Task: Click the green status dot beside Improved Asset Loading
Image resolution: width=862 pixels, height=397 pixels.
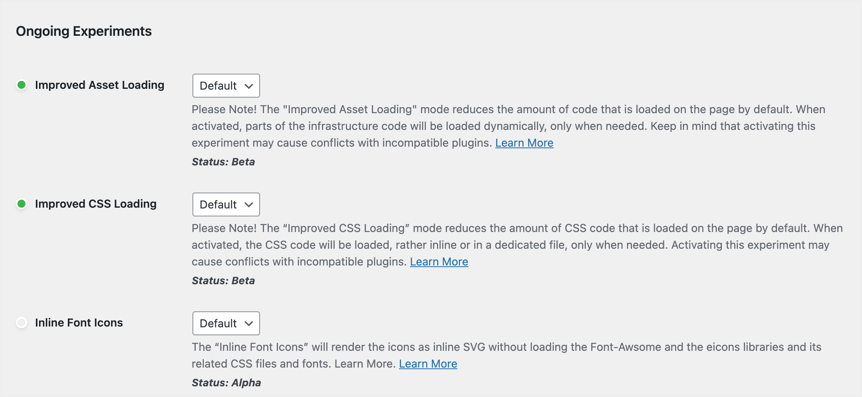Action: [21, 85]
